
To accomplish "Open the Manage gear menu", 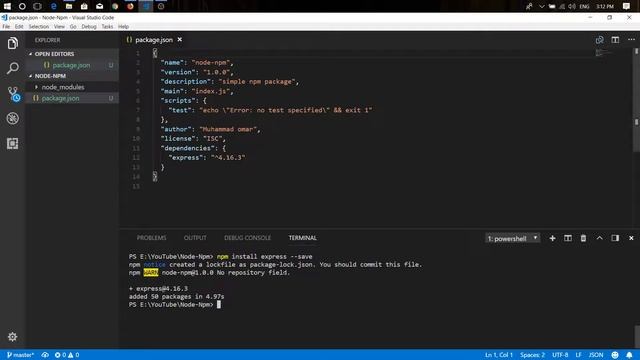I will click(x=13, y=337).
